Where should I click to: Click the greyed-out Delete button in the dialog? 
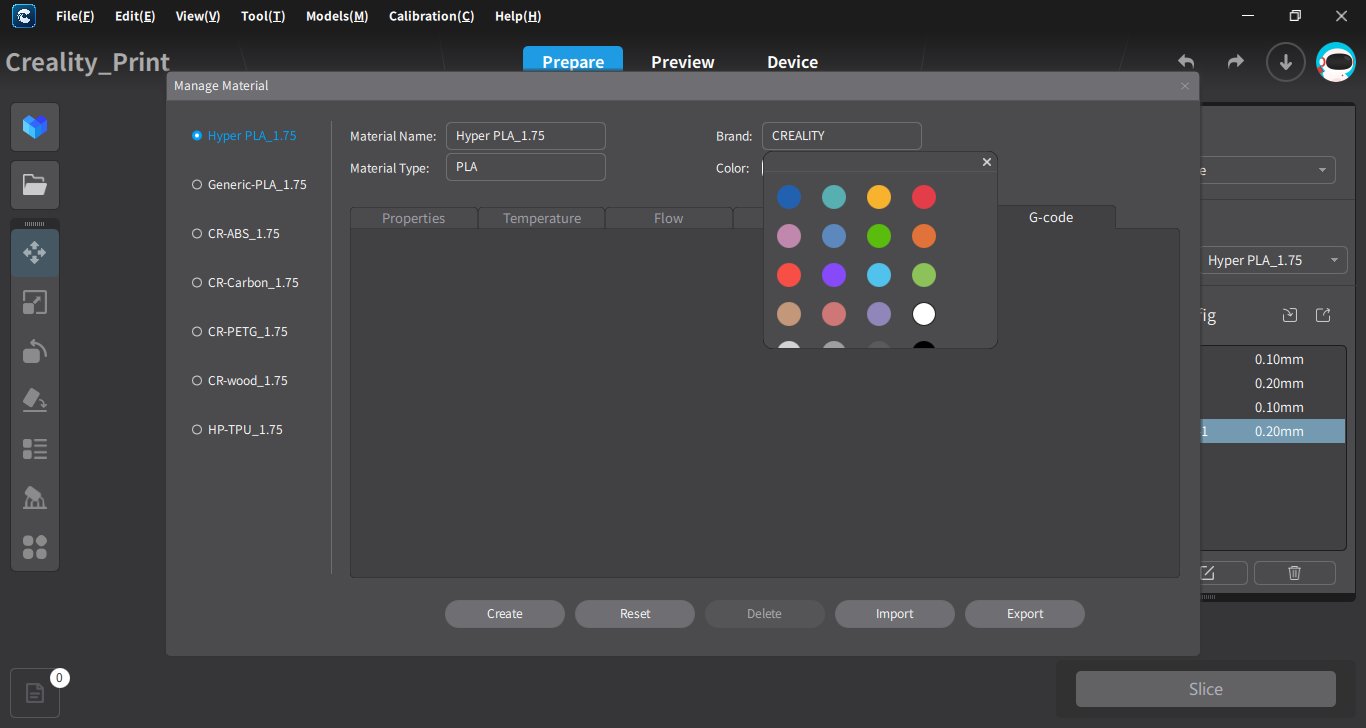click(x=765, y=614)
